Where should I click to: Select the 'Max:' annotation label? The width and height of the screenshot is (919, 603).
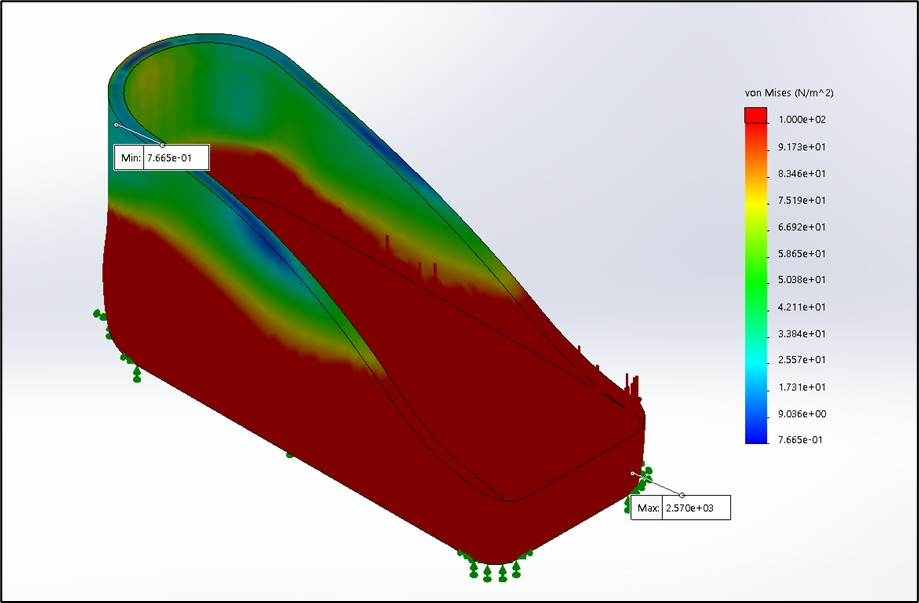pyautogui.click(x=648, y=507)
